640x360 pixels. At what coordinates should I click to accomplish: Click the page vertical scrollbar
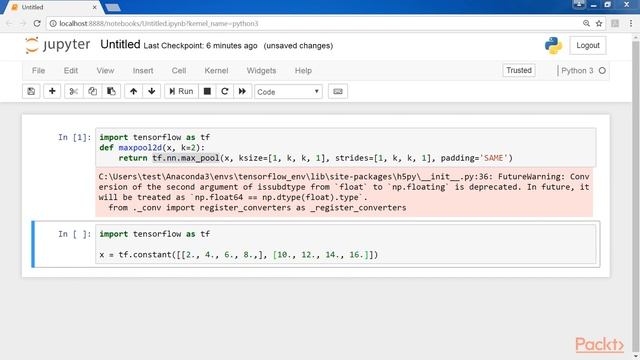(x=636, y=196)
